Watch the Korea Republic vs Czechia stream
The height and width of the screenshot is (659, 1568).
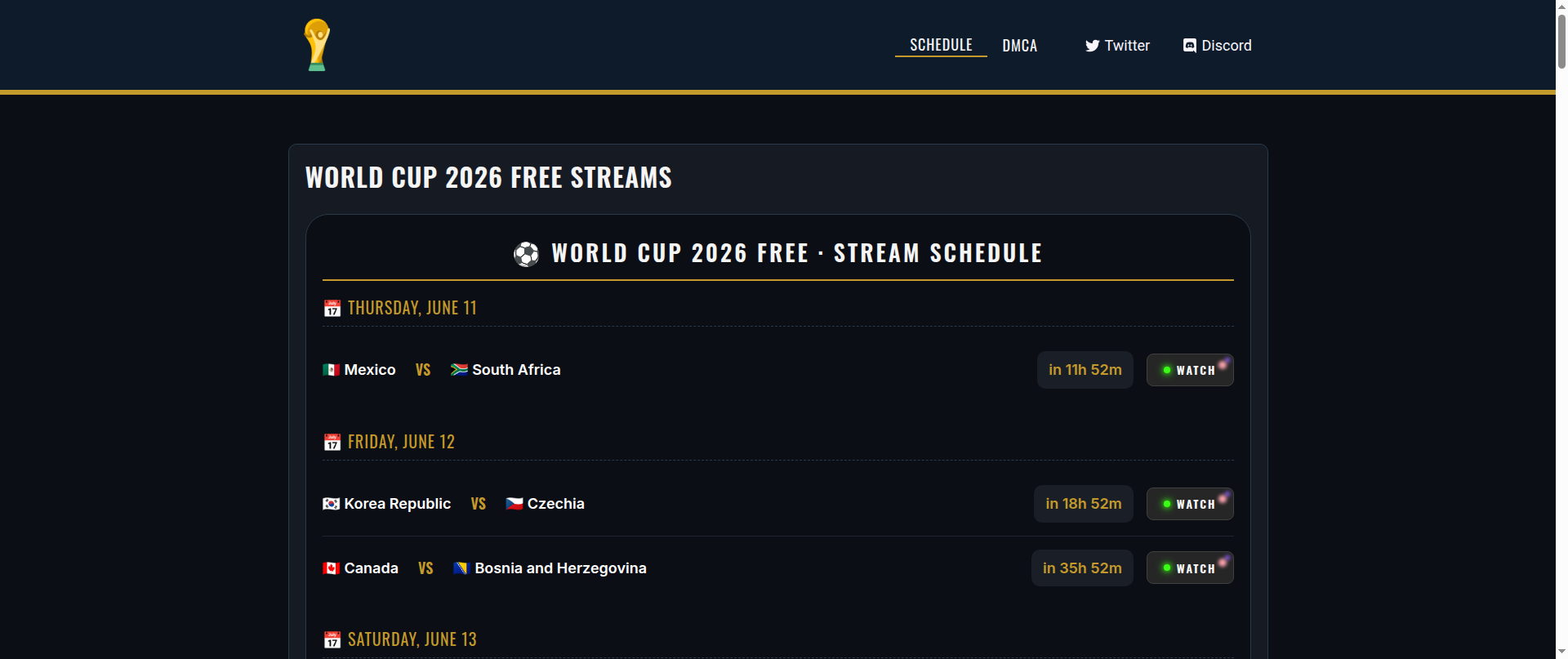coord(1190,504)
